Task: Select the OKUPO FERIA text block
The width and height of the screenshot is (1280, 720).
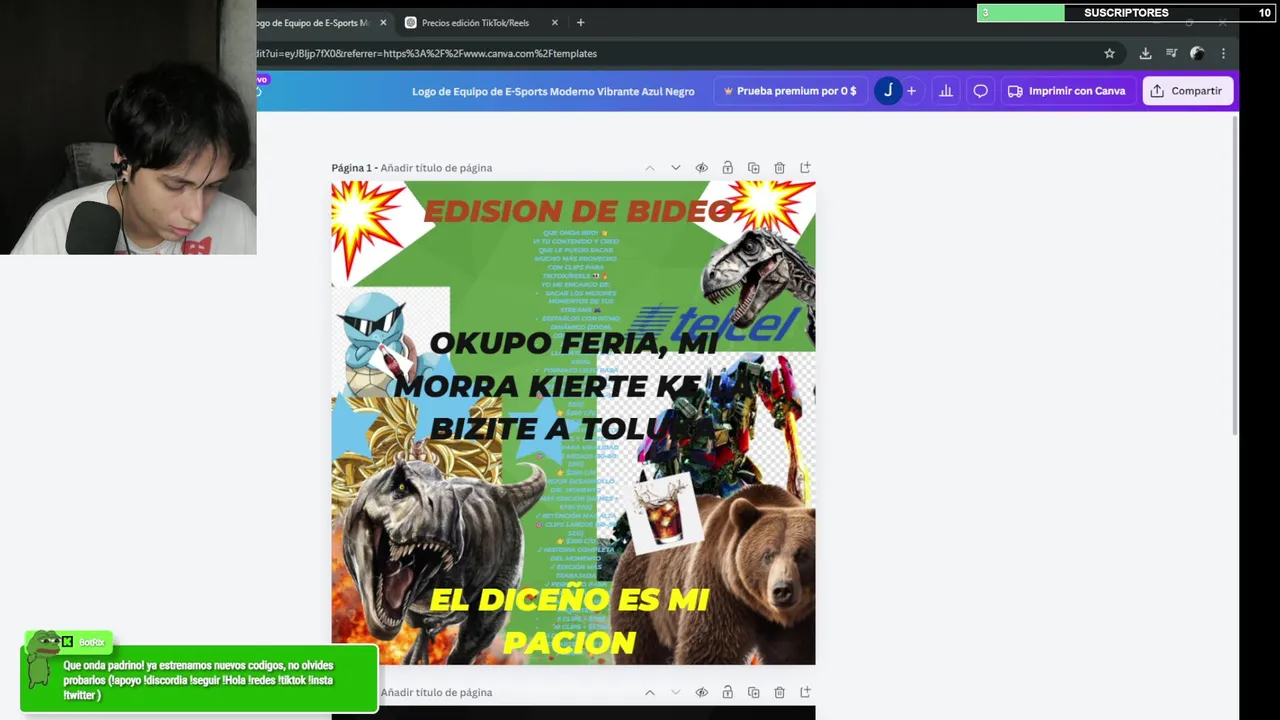Action: [573, 385]
